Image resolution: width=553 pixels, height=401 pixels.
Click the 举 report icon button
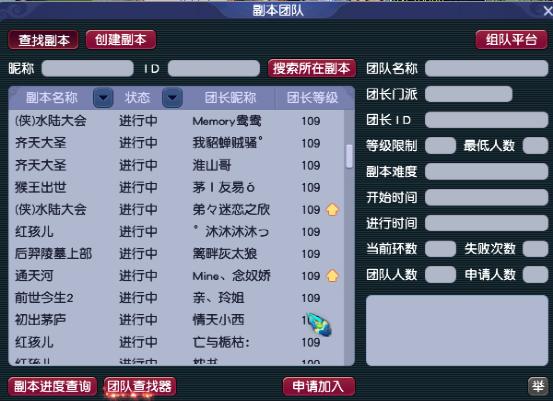click(538, 386)
